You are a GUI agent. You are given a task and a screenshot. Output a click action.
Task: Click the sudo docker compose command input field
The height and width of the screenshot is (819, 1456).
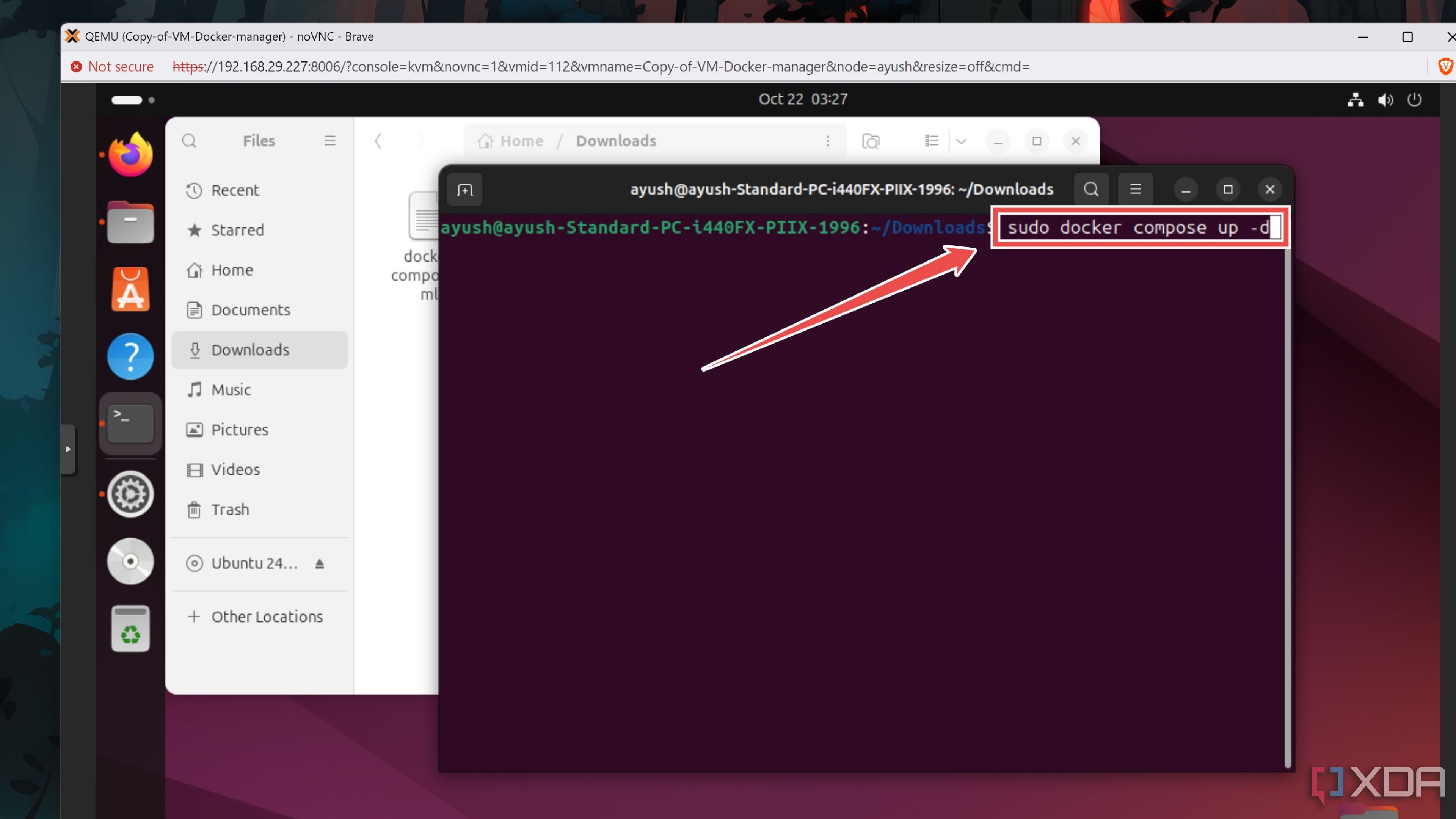[1140, 227]
